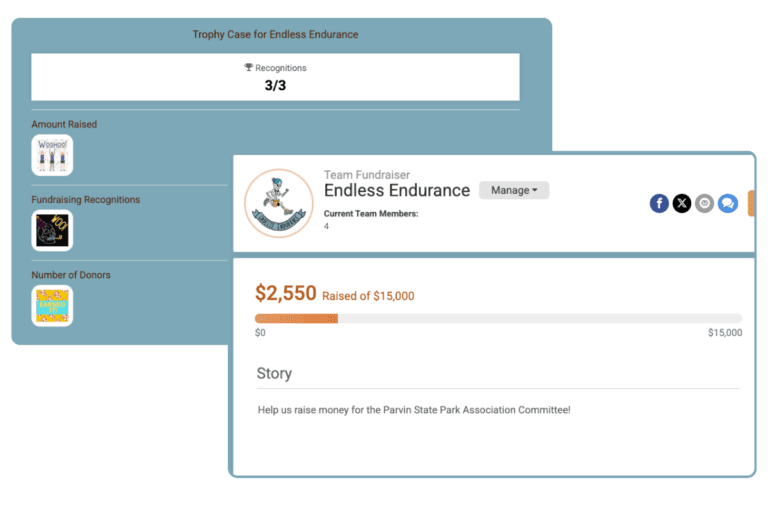
Task: Open the Earned It donors badge
Action: pos(52,306)
